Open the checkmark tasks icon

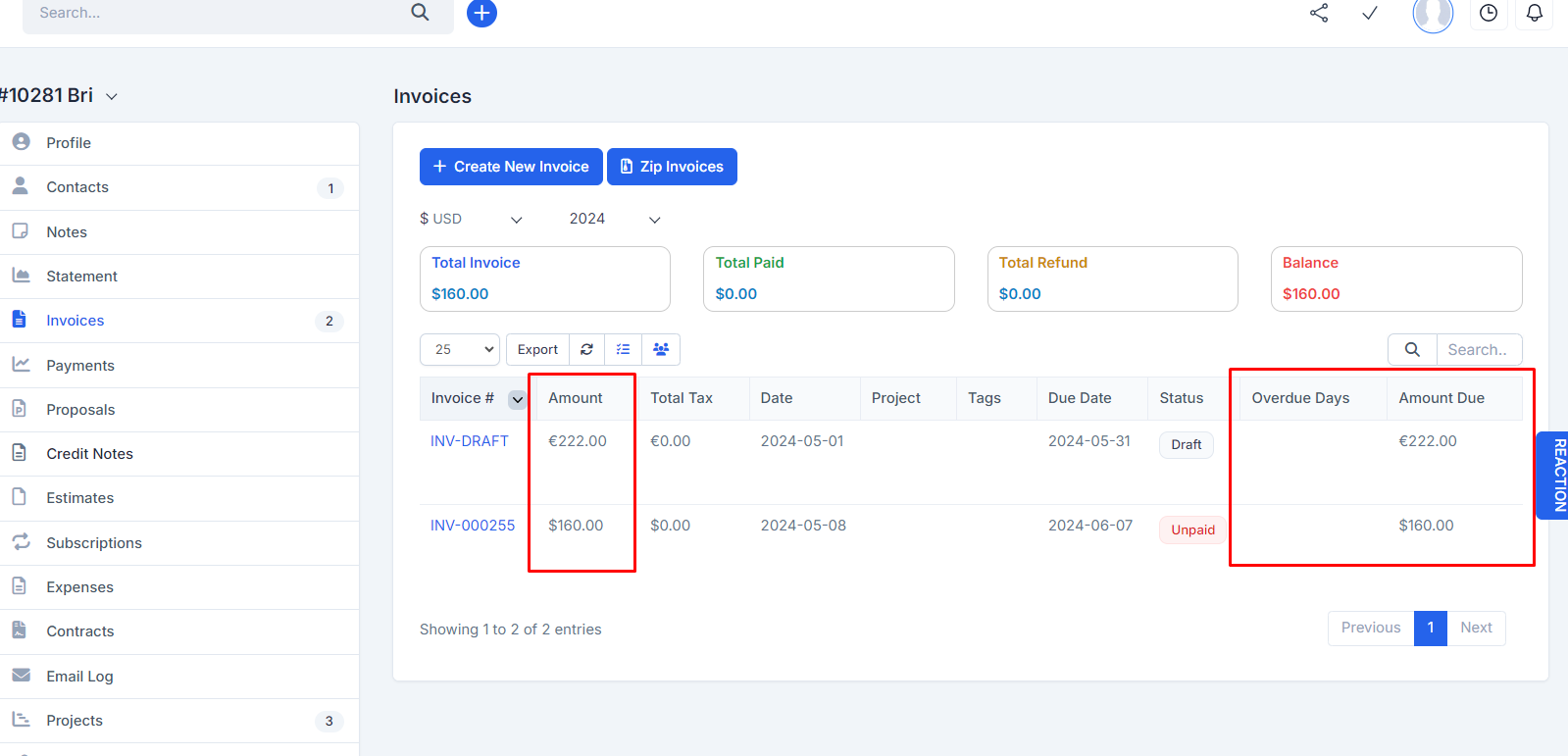pos(1370,13)
